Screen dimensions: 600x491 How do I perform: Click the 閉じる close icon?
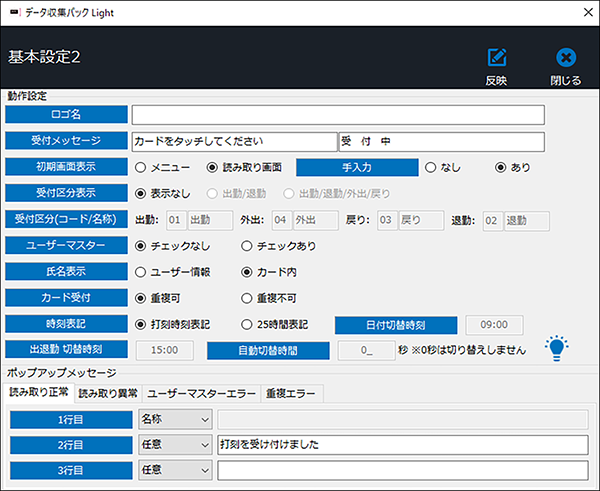(566, 58)
